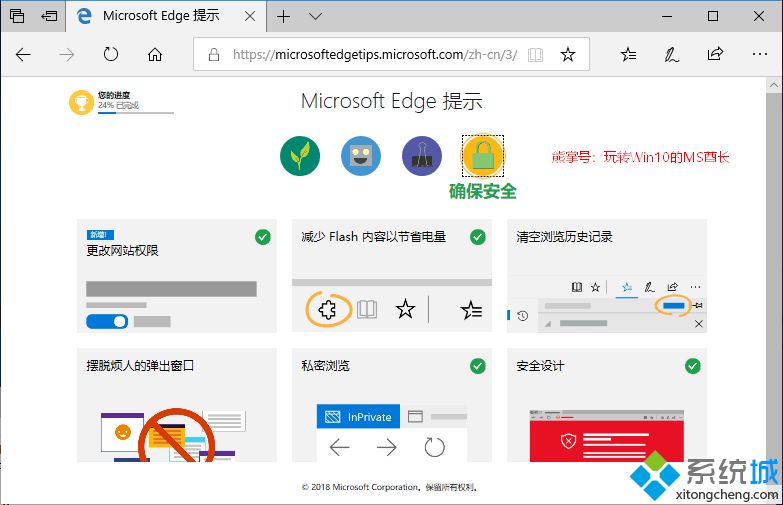Add notes with the pen icon

(671, 54)
